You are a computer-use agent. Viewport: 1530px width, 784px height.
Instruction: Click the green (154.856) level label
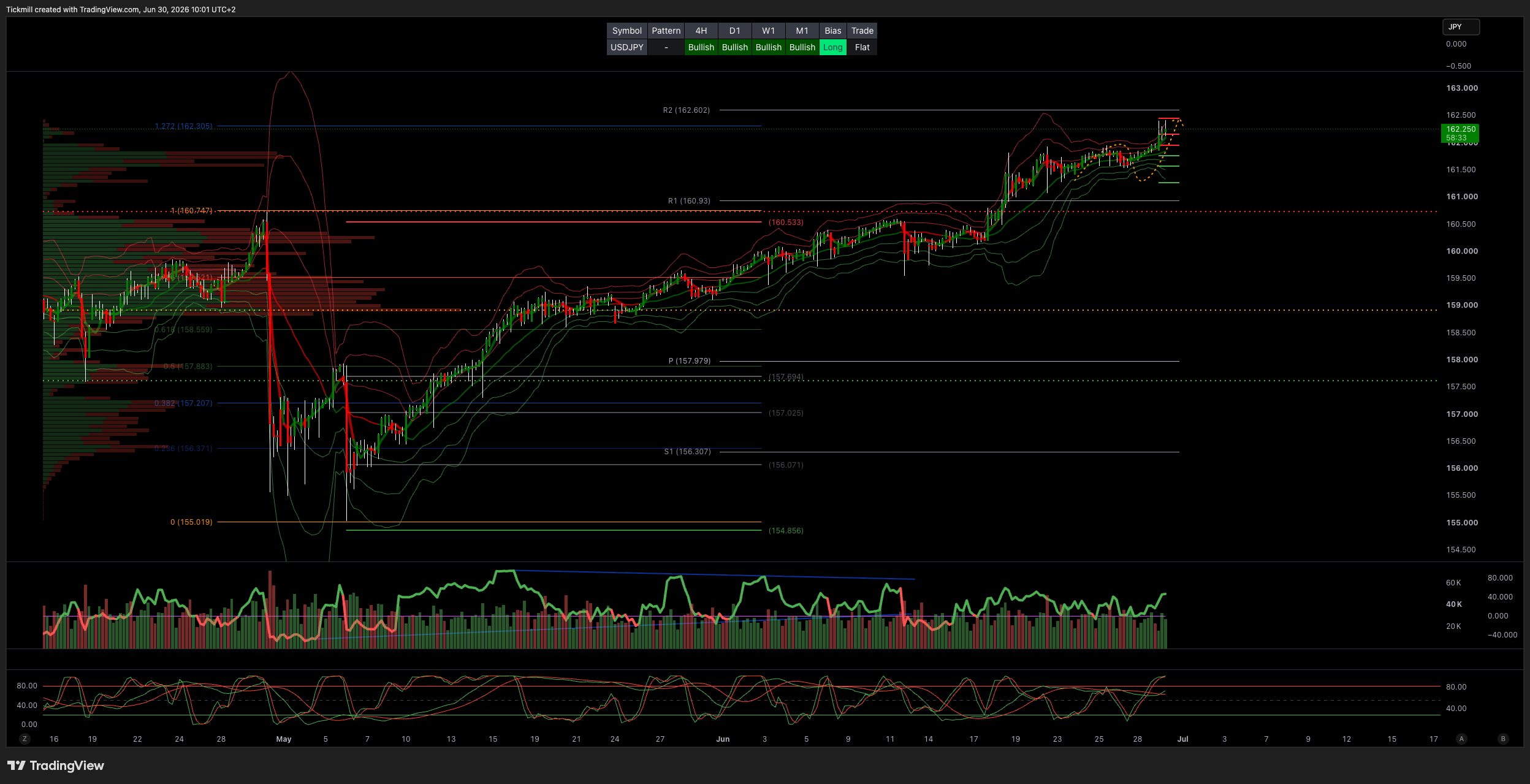[786, 531]
